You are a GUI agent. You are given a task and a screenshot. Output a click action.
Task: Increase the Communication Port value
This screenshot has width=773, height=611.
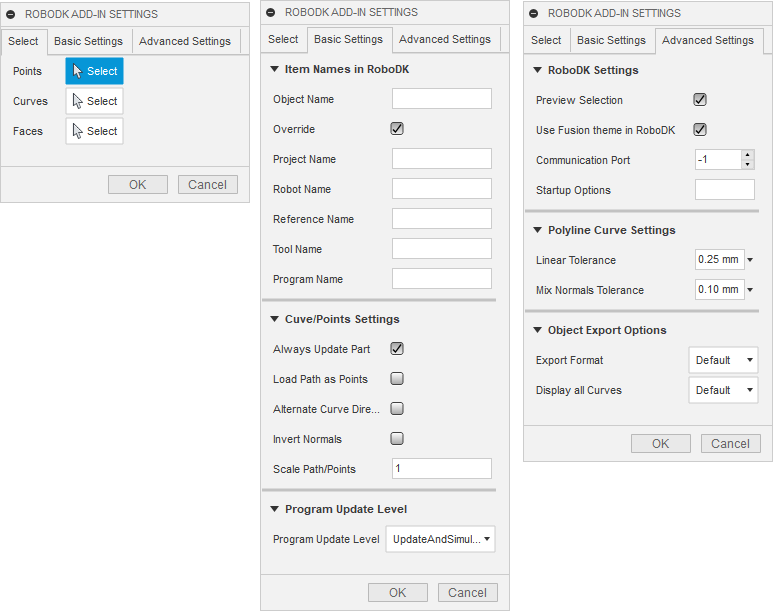tap(747, 155)
